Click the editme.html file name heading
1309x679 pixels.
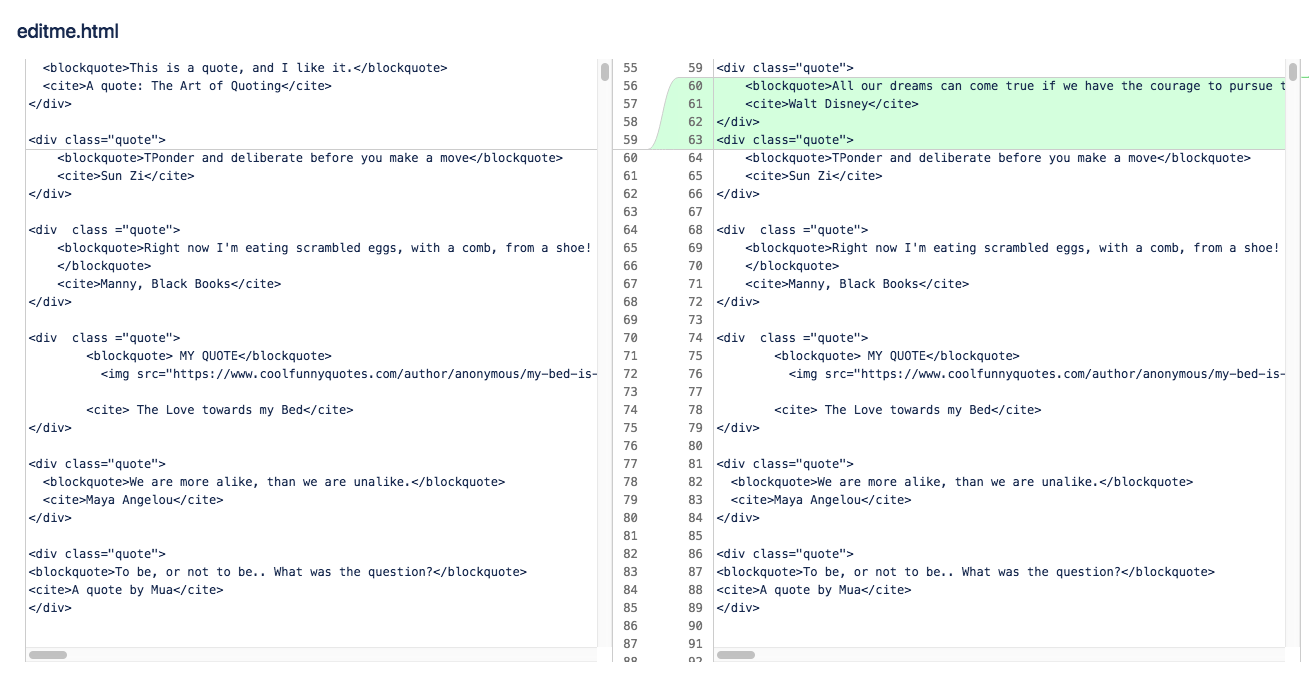point(68,32)
